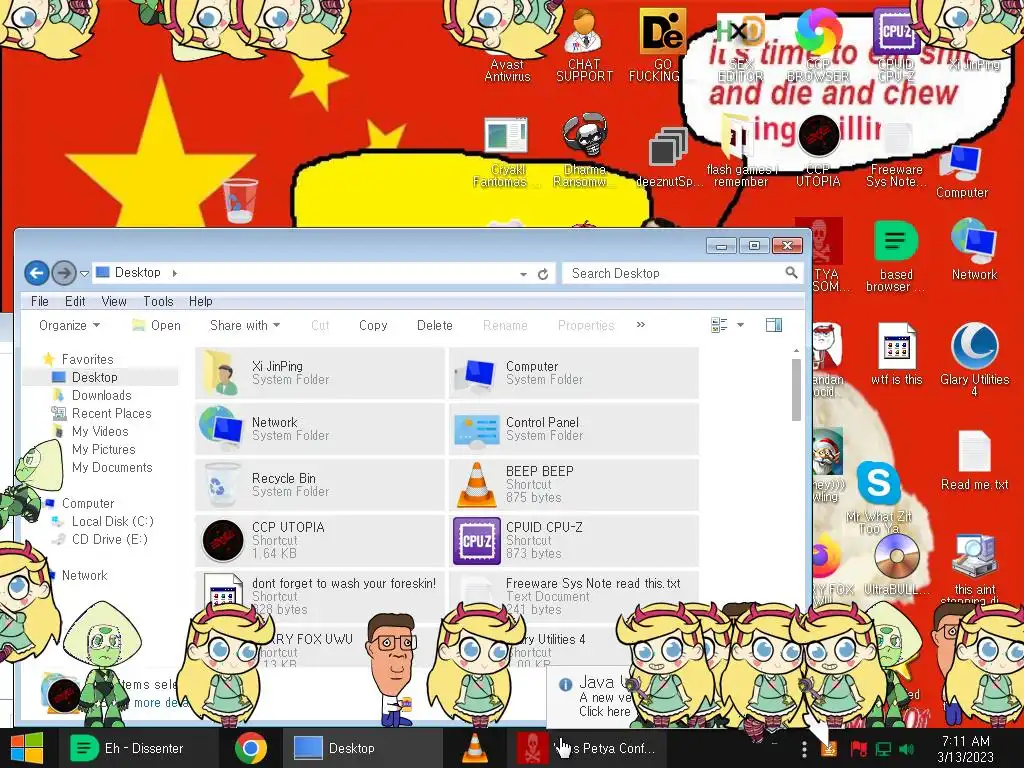Click Explorer back arrow button

37,273
